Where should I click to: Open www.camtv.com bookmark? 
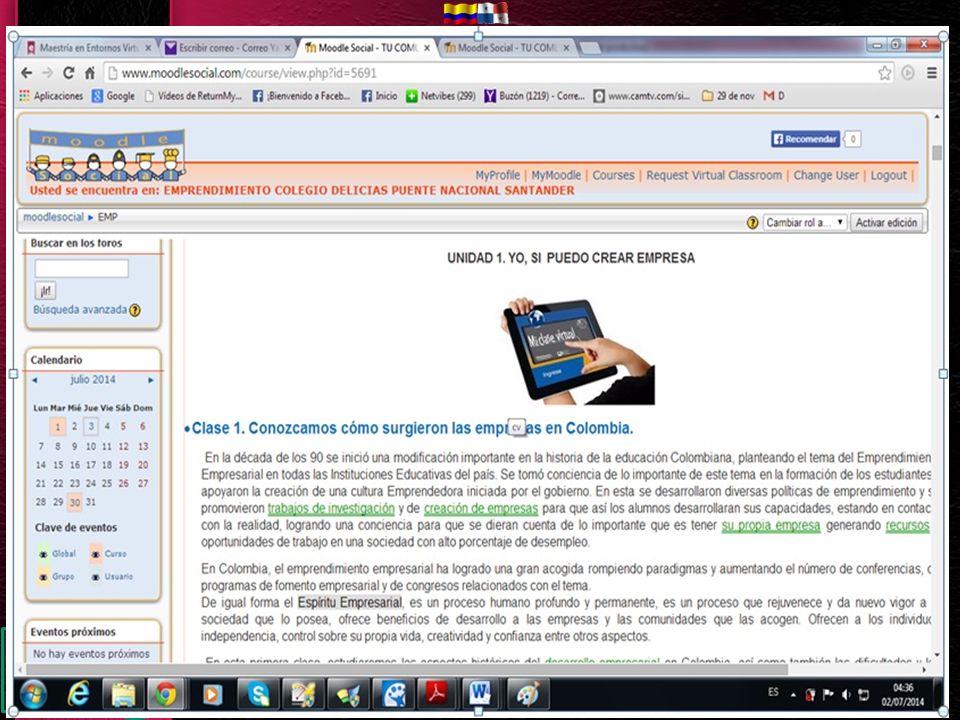click(642, 96)
